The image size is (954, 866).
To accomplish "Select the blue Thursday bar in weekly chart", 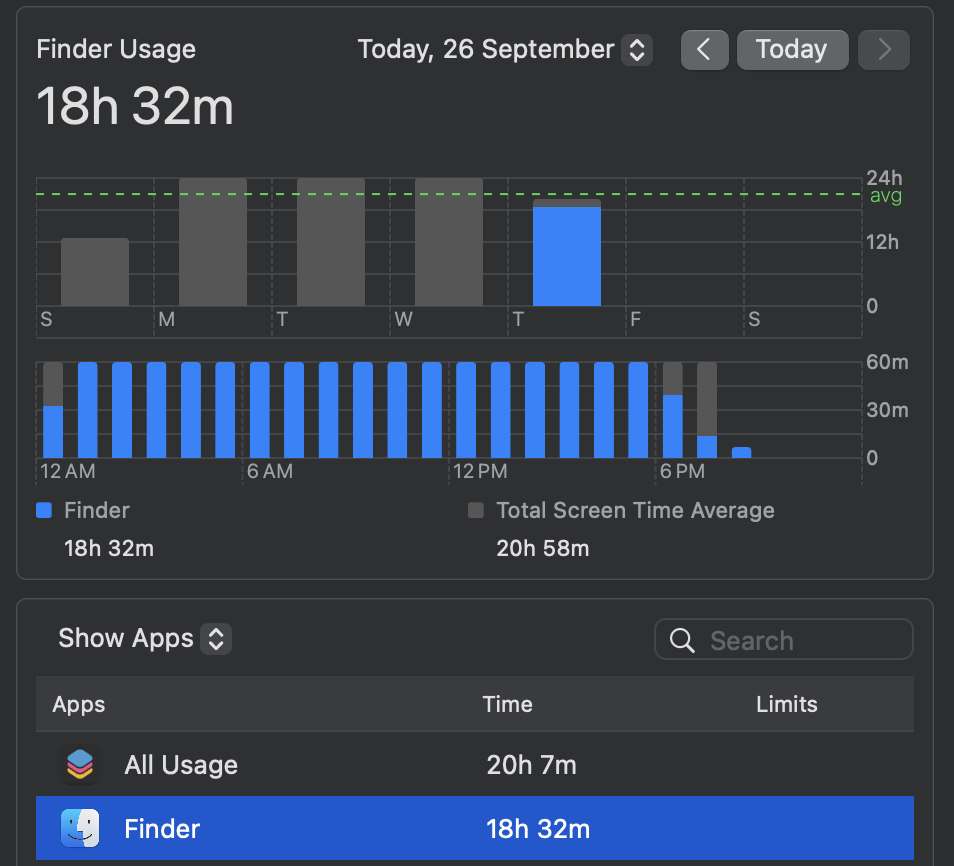I will 567,256.
